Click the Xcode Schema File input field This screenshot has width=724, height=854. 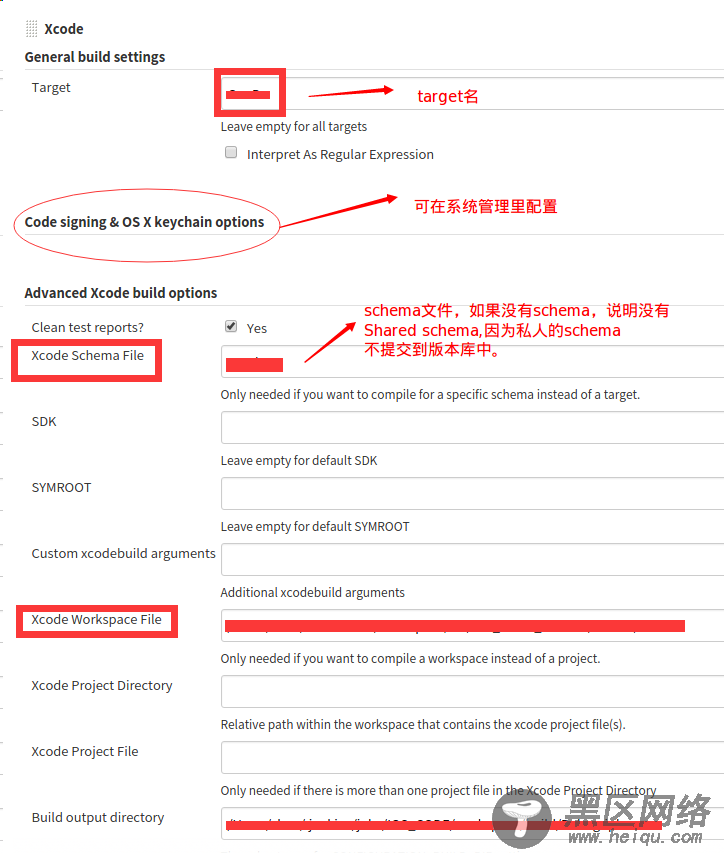[472, 361]
